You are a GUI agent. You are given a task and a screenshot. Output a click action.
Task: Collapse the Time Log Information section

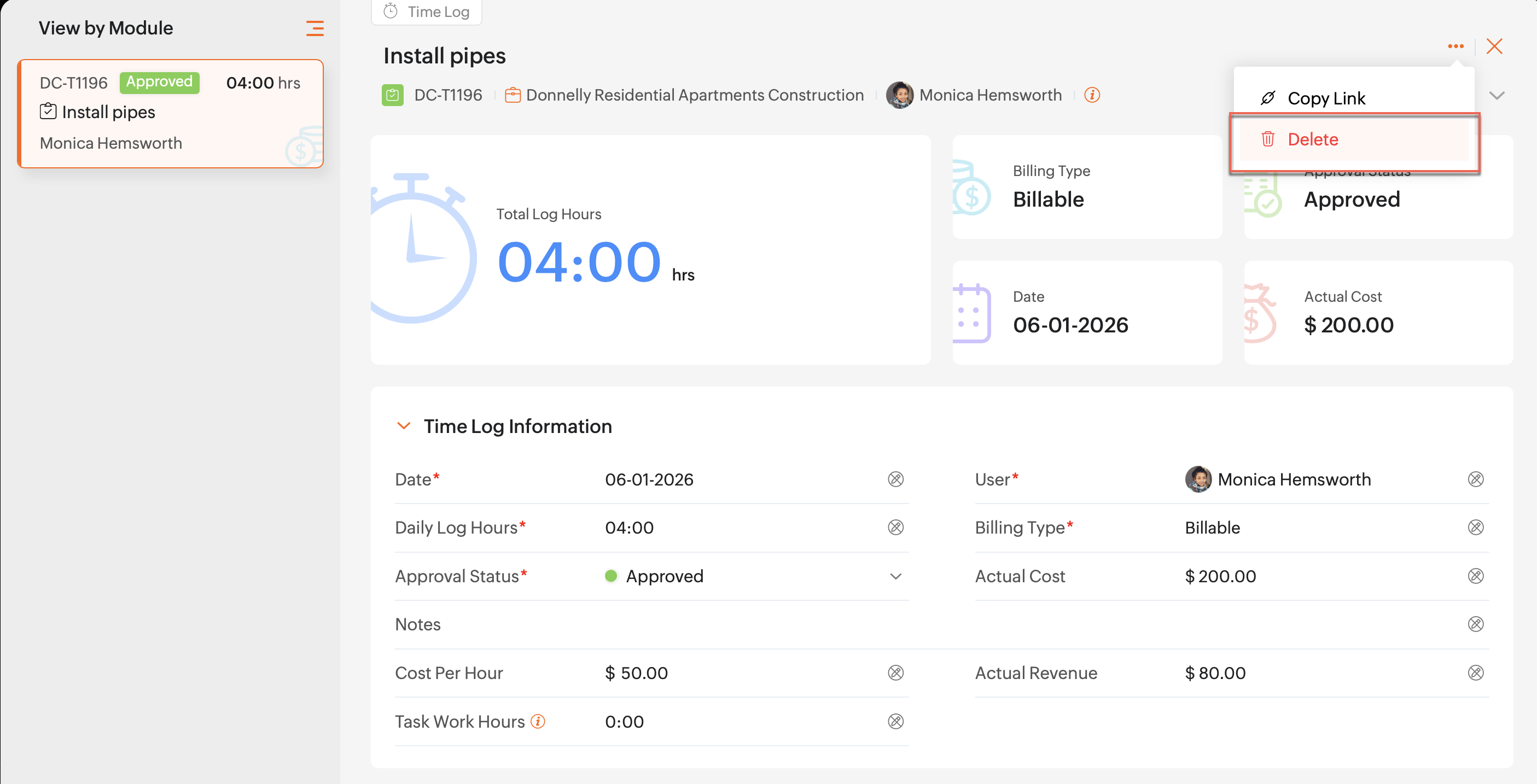coord(404,426)
